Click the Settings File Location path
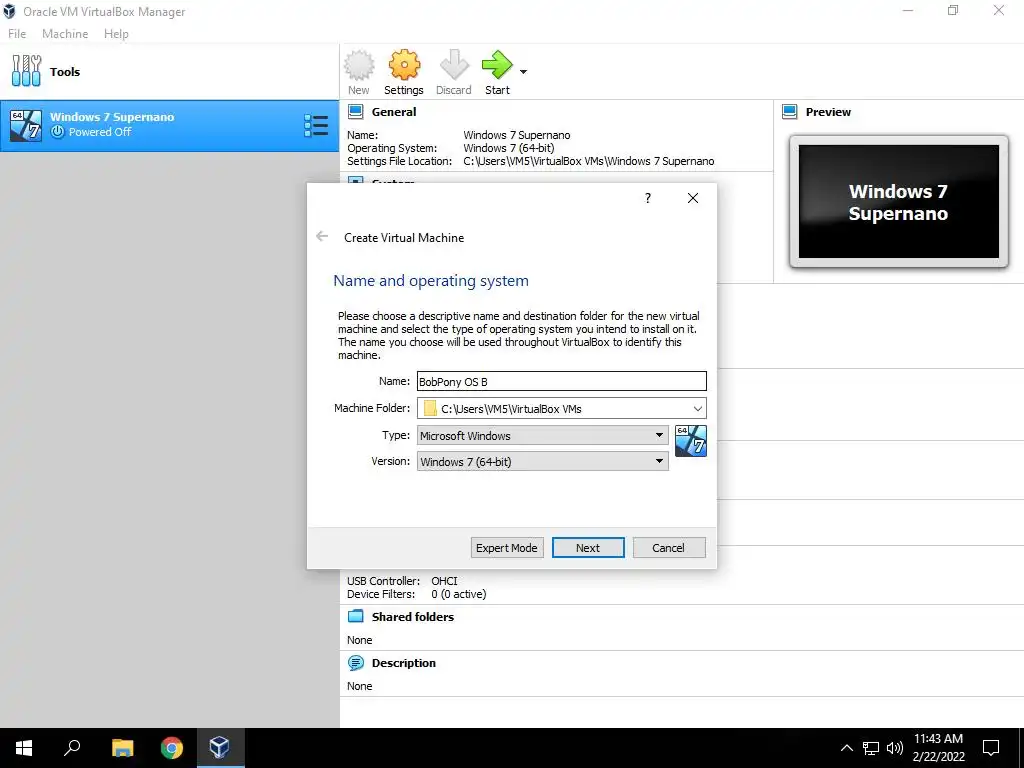The image size is (1024, 768). (588, 161)
